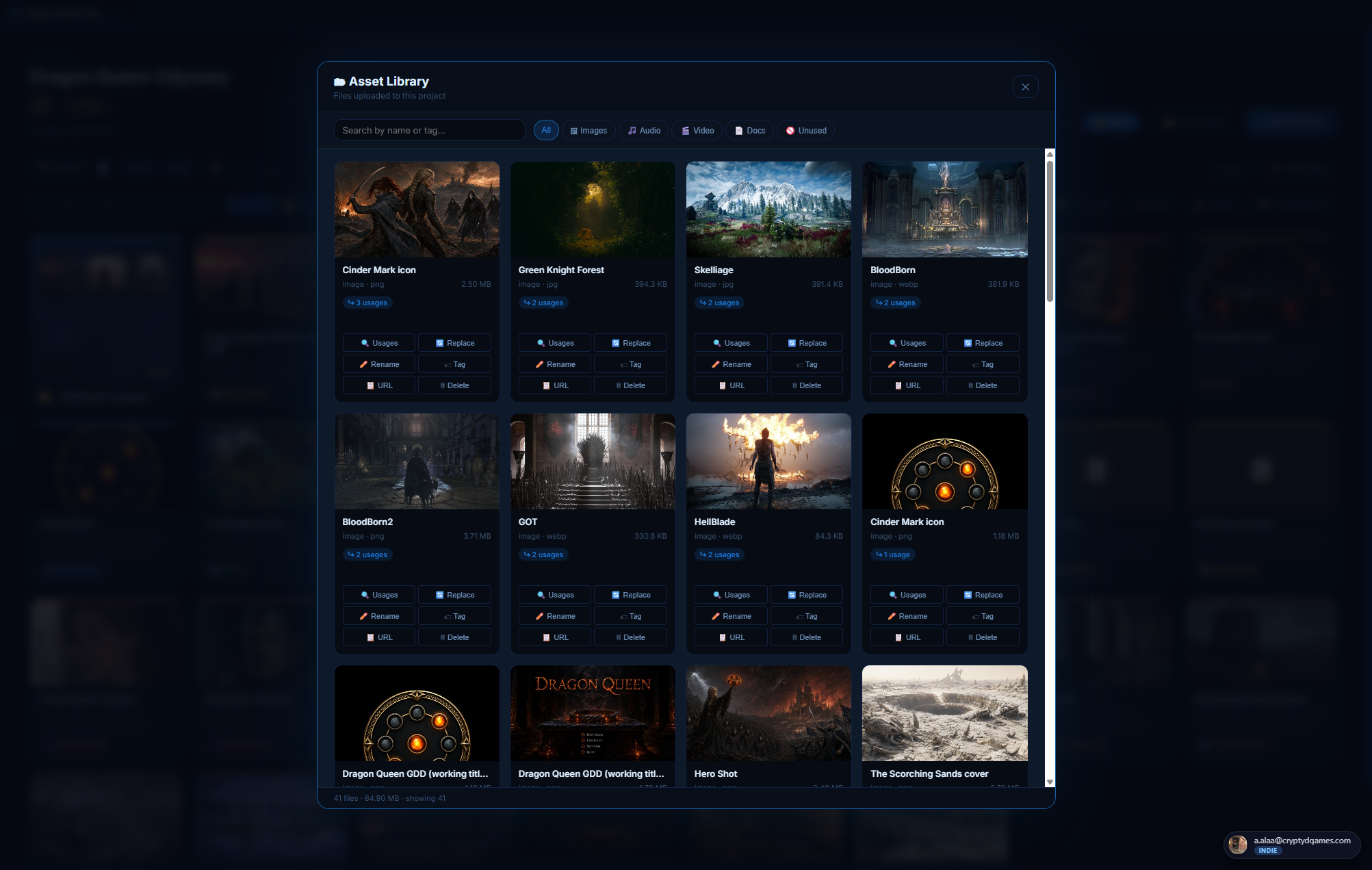Open the '2 usages' badge for GOT
The width and height of the screenshot is (1372, 870).
point(543,554)
